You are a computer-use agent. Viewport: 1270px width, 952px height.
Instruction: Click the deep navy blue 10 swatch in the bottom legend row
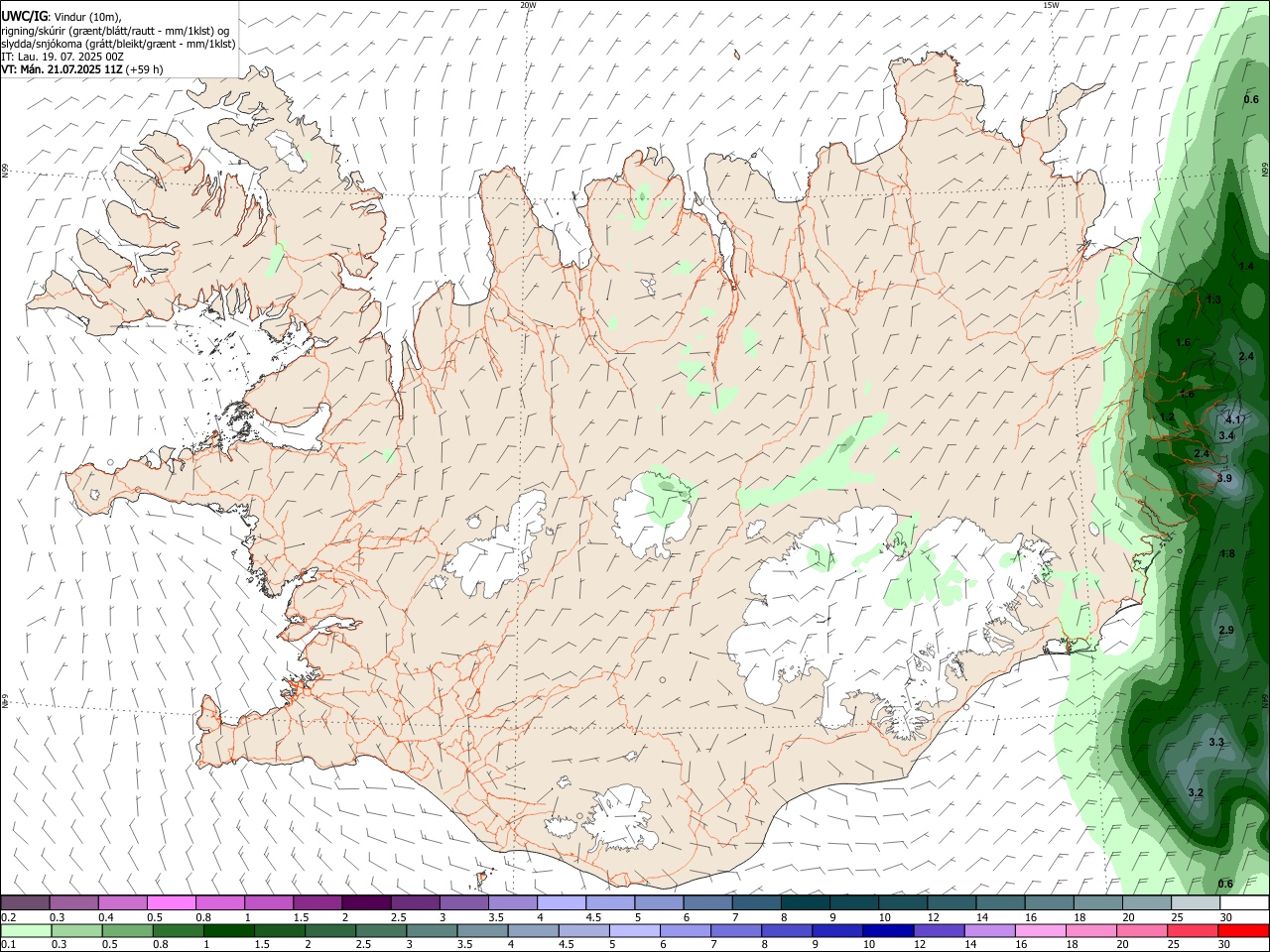tap(888, 930)
